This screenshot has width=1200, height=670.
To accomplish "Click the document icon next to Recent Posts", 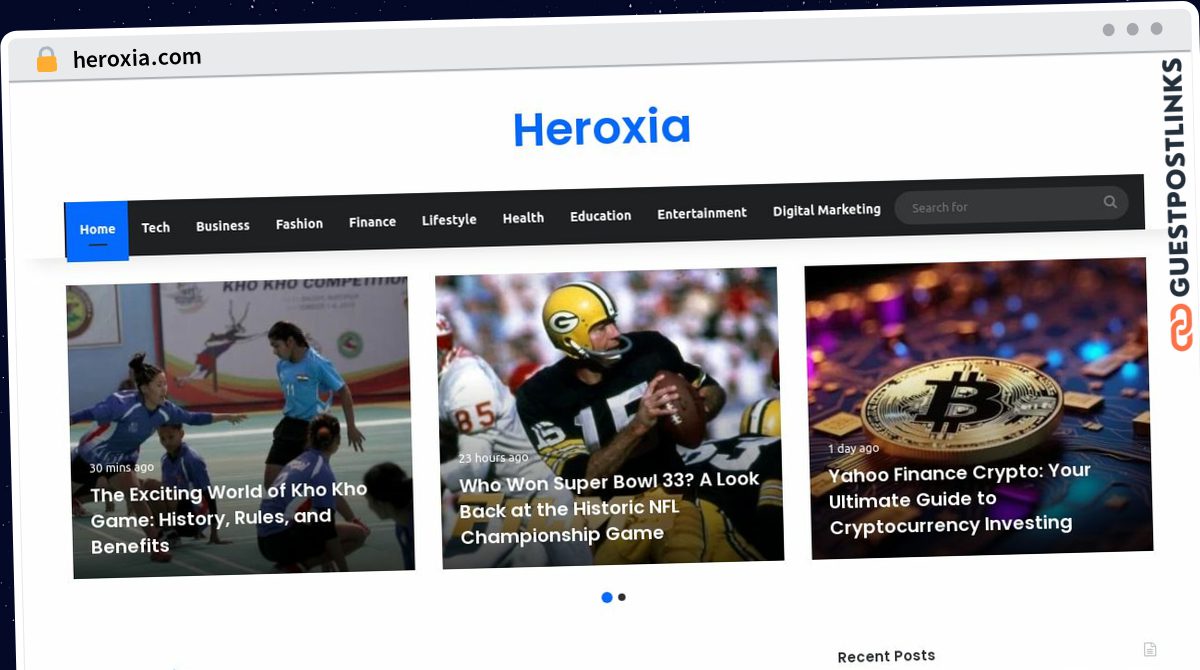I will tap(1150, 649).
